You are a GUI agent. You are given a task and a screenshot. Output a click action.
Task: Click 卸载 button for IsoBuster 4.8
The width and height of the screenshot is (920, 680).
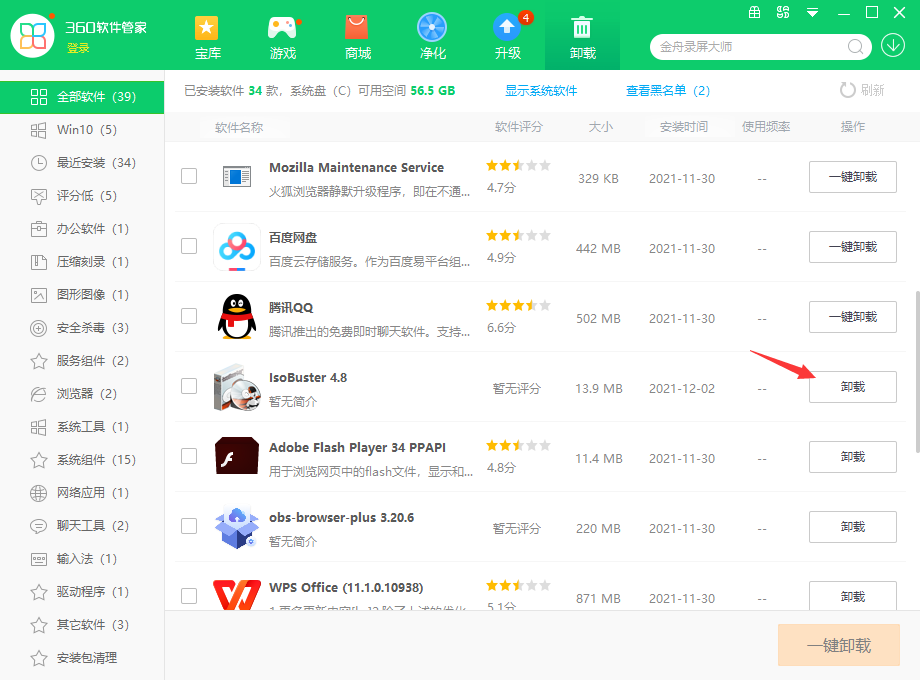coord(852,387)
